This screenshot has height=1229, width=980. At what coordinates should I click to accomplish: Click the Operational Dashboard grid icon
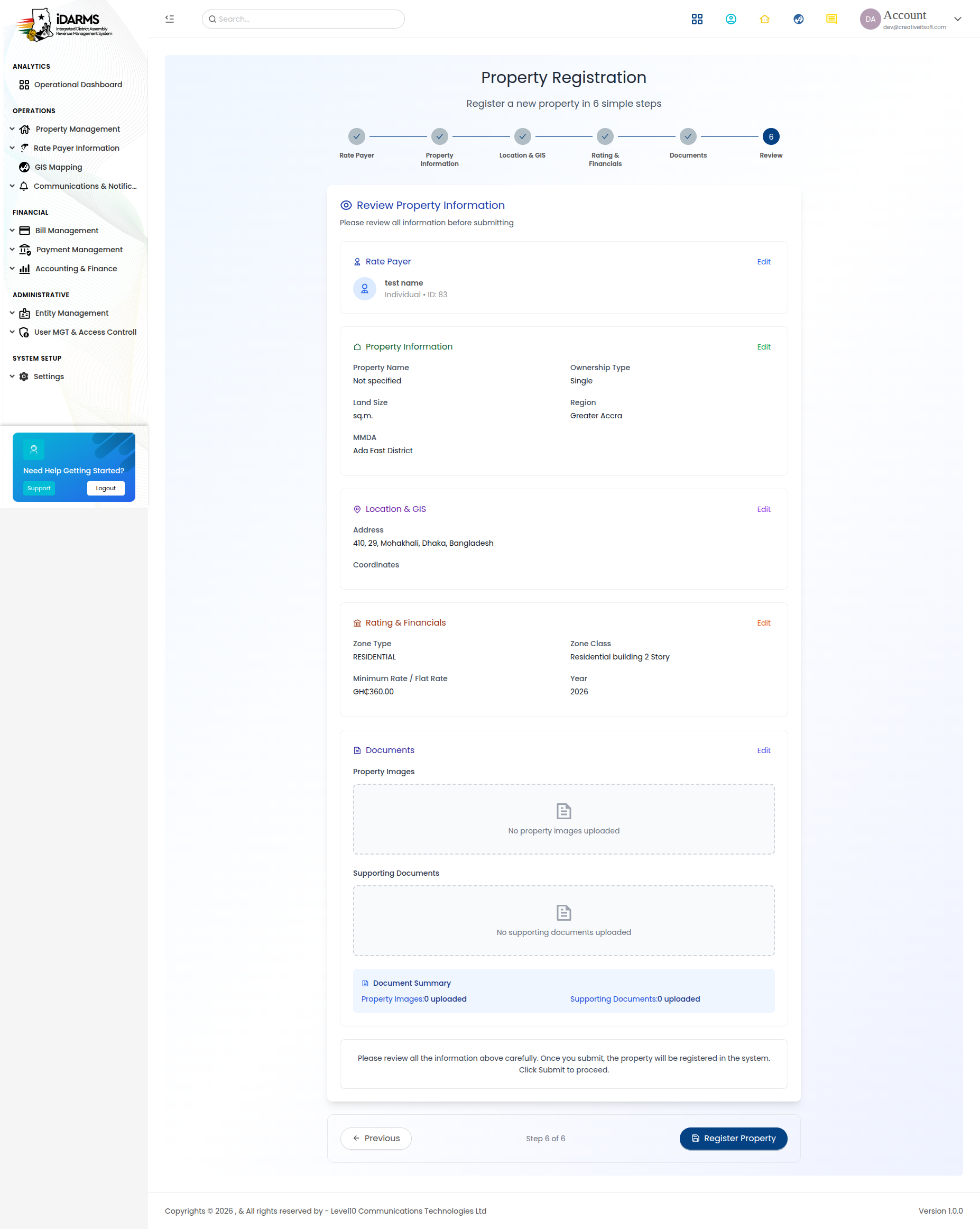24,85
